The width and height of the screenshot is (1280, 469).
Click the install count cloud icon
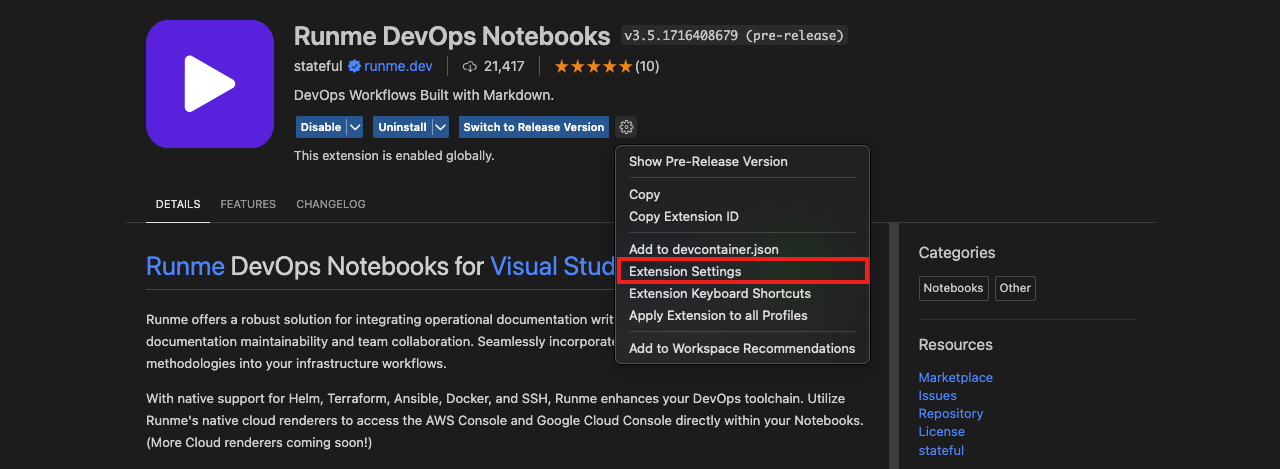coord(470,67)
